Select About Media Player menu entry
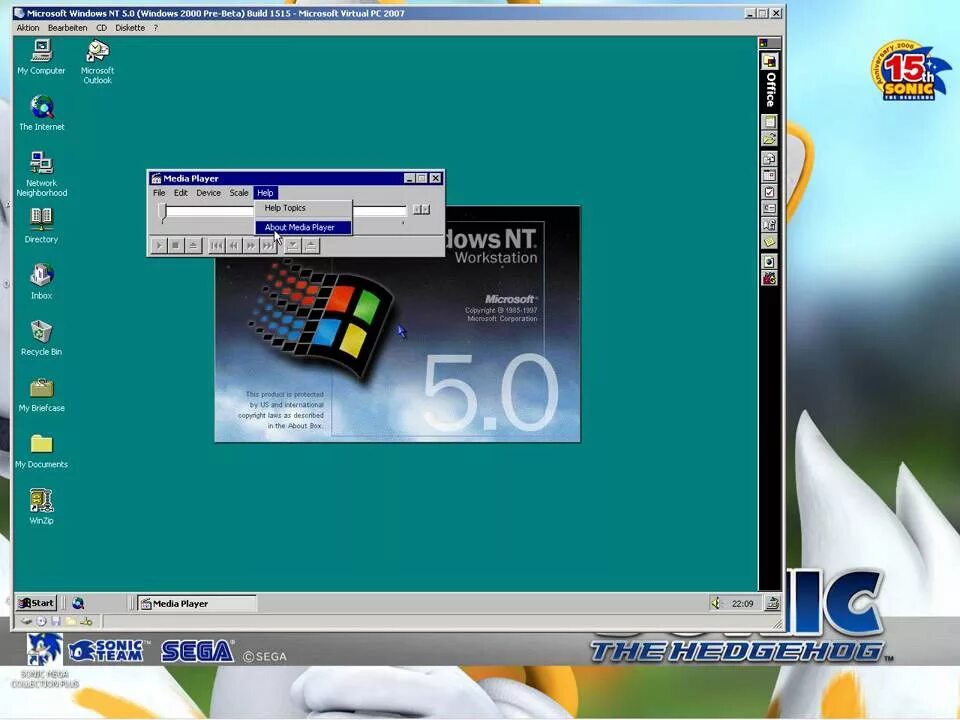 (x=303, y=227)
